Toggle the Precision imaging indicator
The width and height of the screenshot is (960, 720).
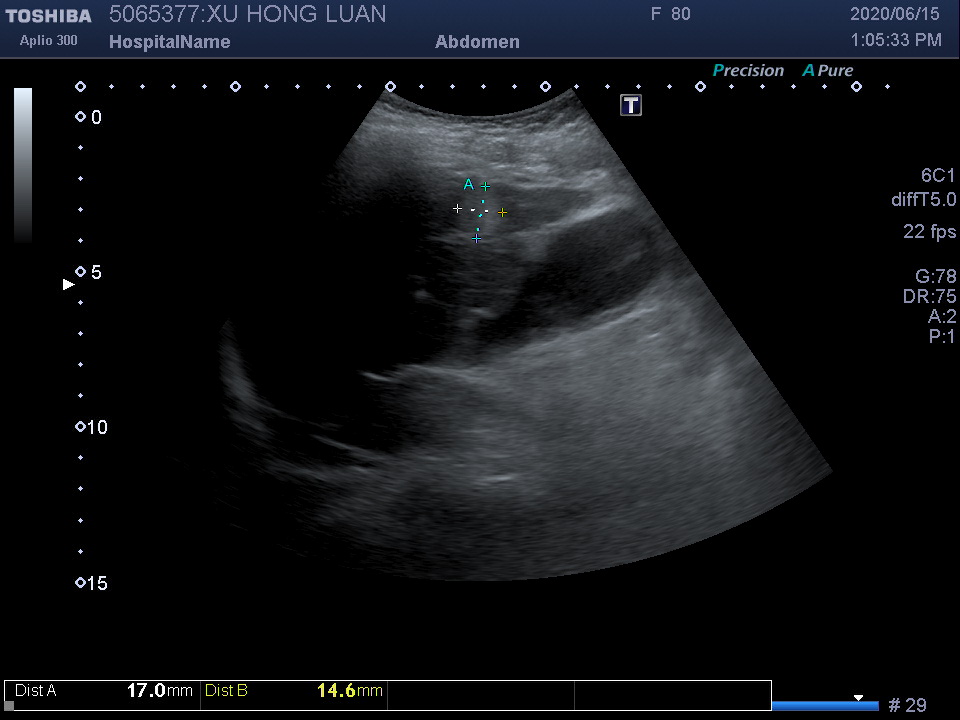point(747,70)
